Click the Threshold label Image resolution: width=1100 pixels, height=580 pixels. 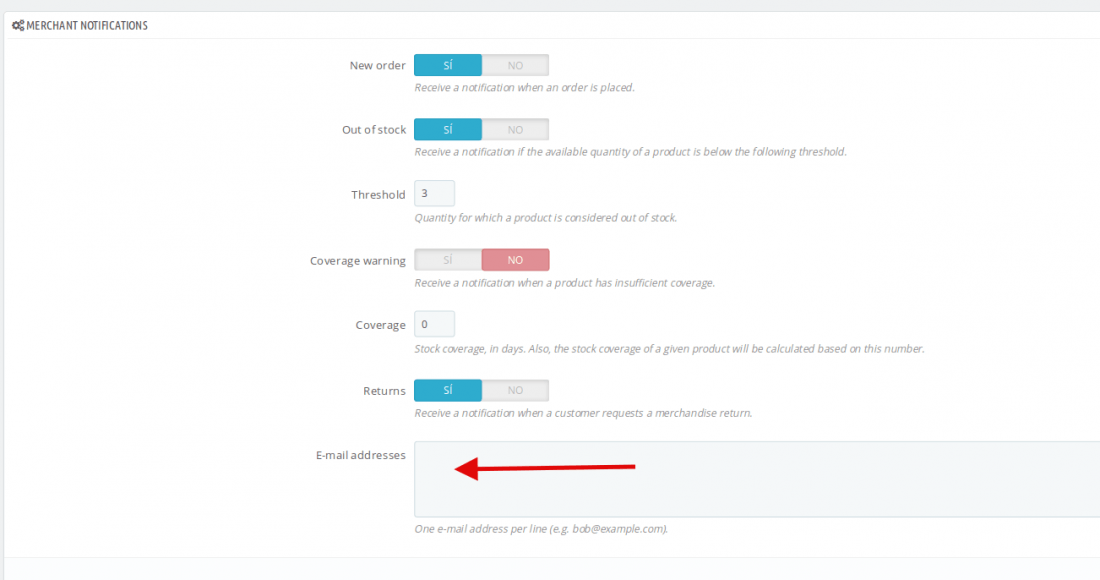[378, 195]
